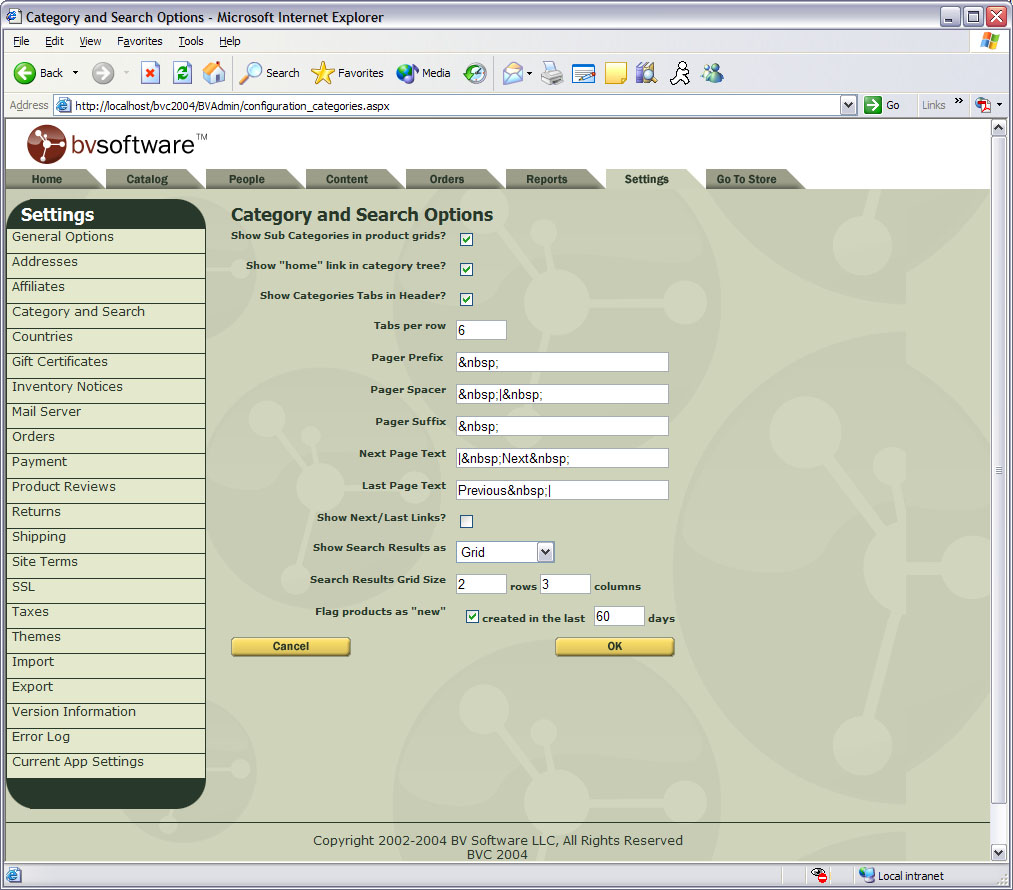Toggle Flag products as new checkbox
The height and width of the screenshot is (890, 1013).
pos(473,617)
